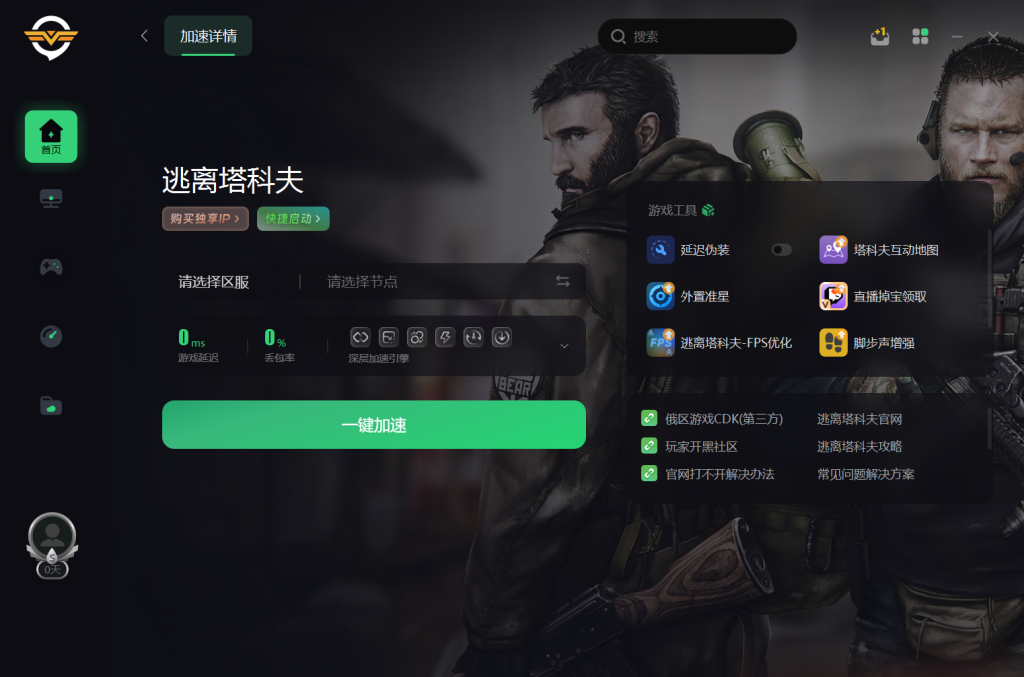Click the 一键加速 button

374,425
